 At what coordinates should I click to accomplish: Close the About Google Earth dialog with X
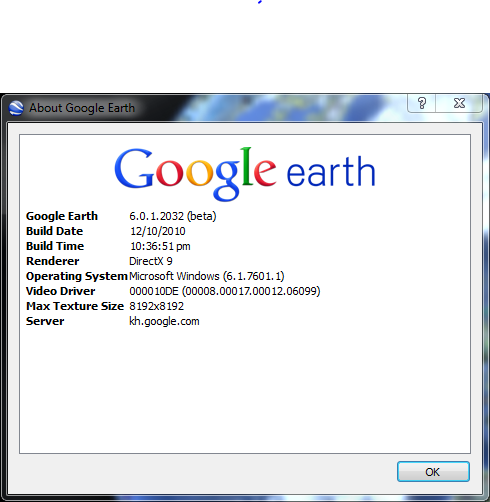(x=459, y=103)
